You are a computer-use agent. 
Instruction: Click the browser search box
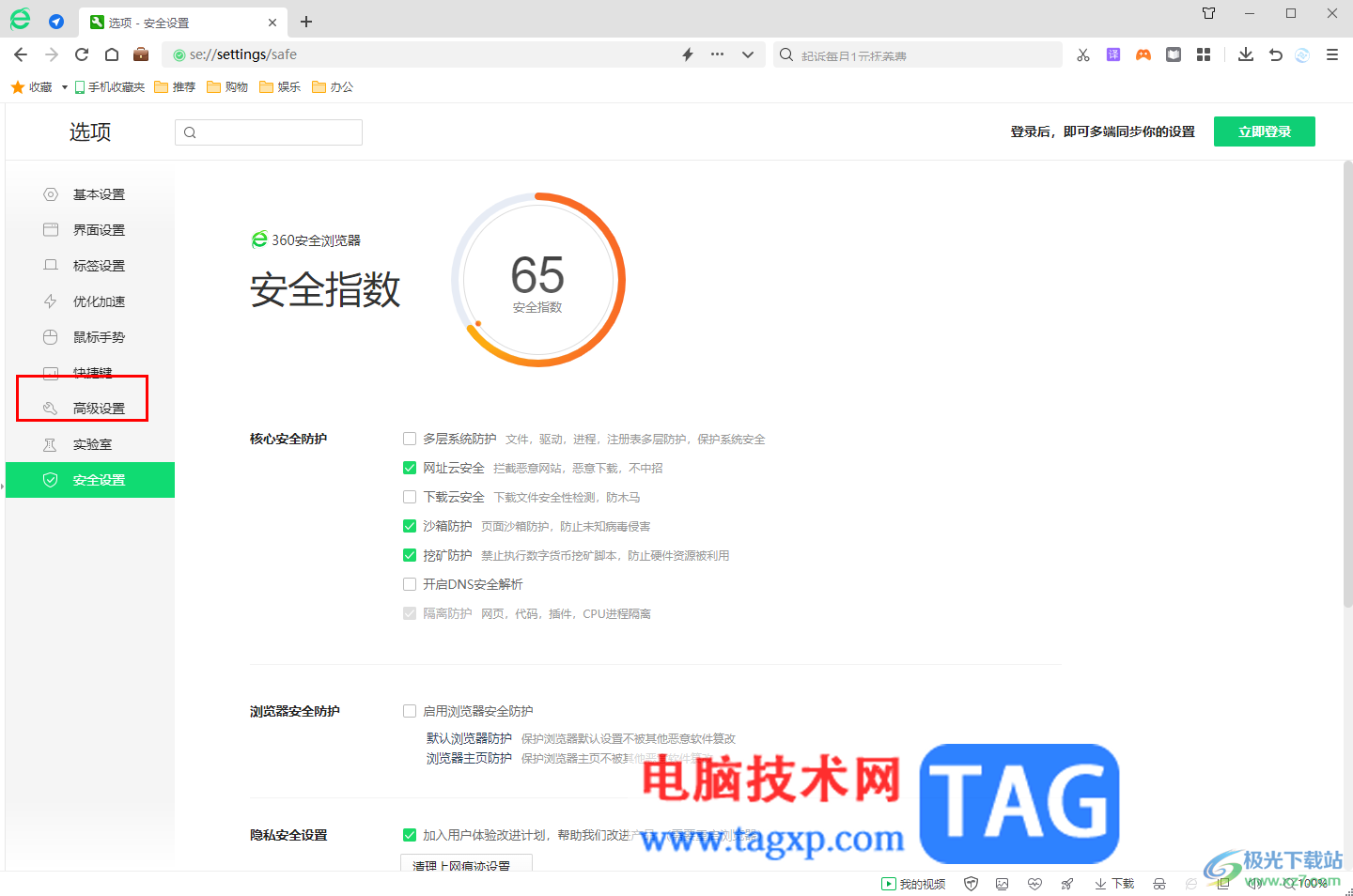[x=916, y=54]
